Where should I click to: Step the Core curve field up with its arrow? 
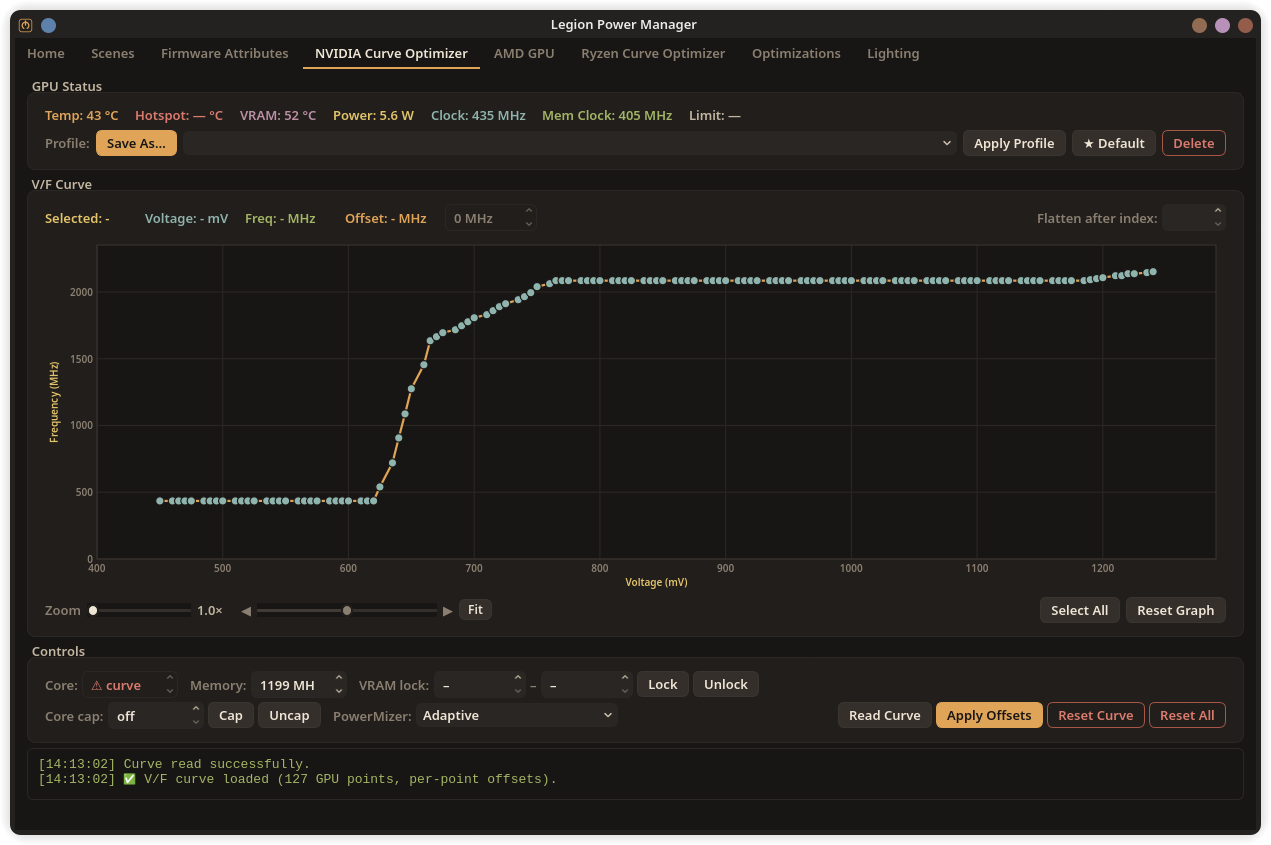click(x=170, y=679)
